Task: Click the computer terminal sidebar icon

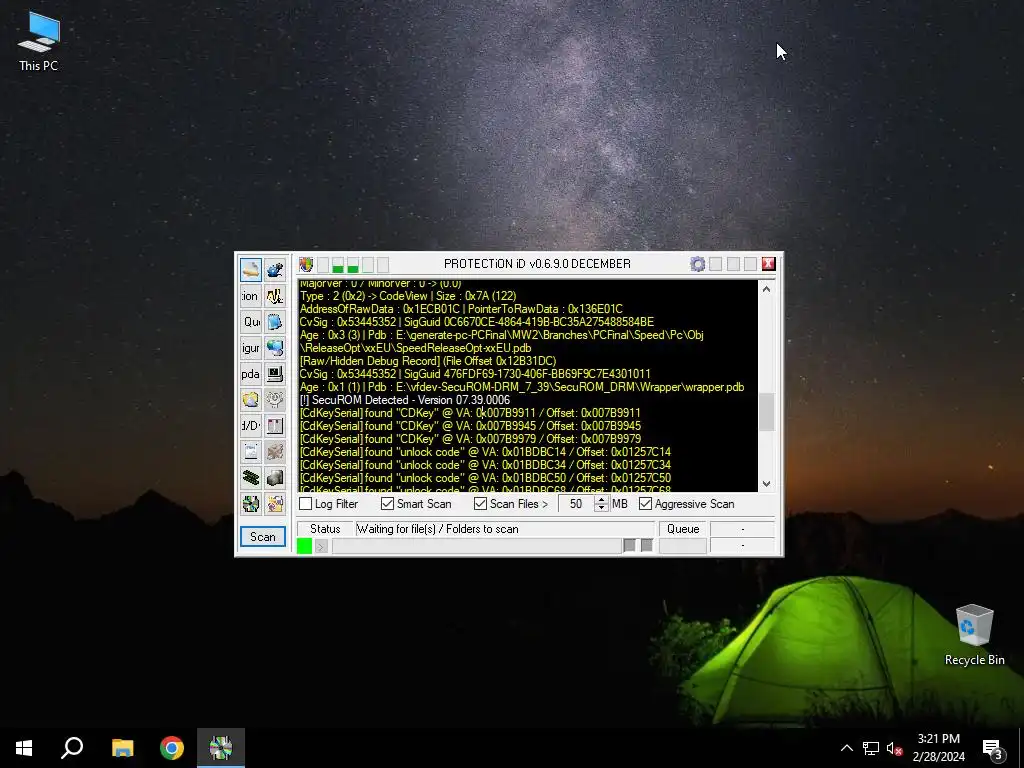Action: click(275, 374)
